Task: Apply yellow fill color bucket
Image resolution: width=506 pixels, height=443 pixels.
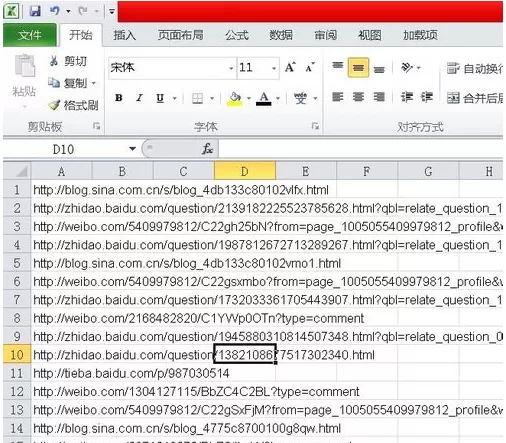Action: pos(235,99)
